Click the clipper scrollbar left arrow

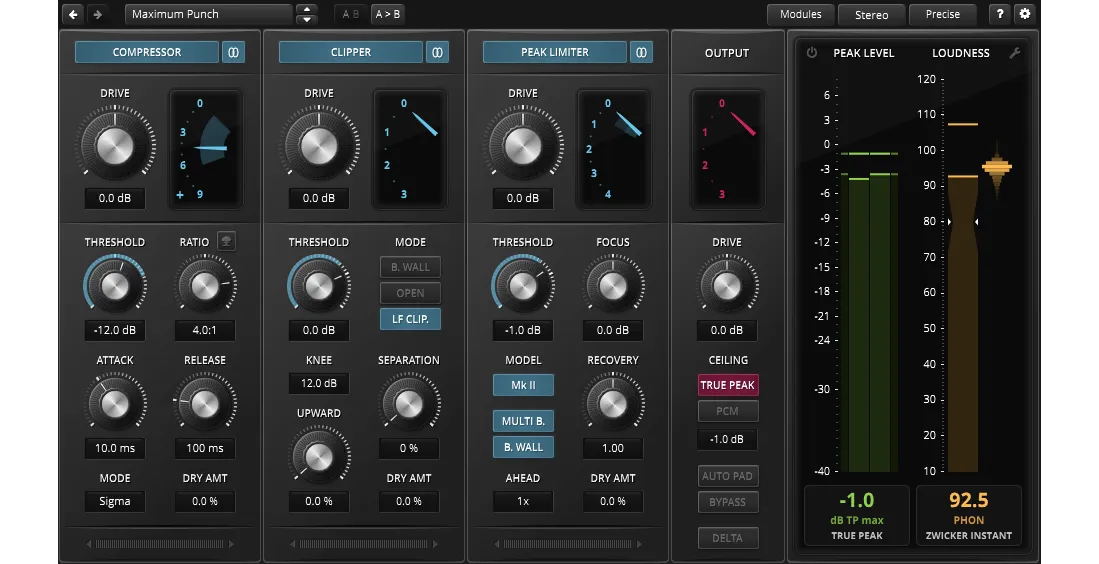(293, 544)
